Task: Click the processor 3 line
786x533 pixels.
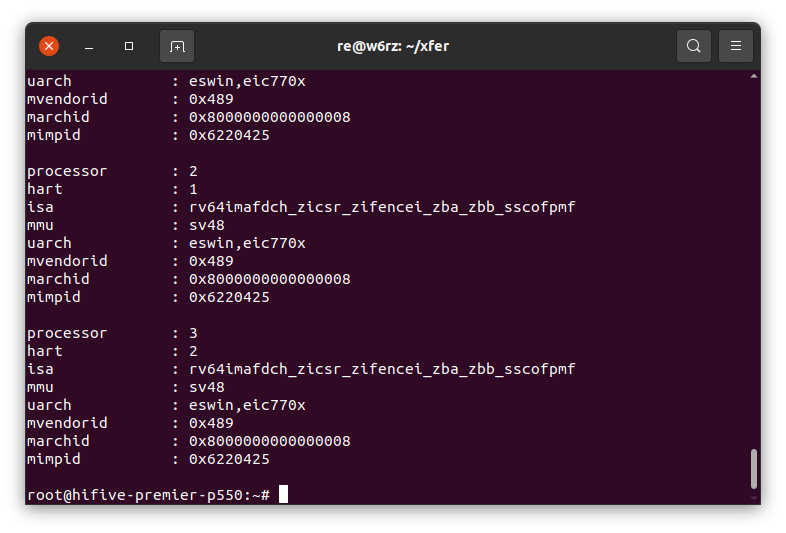Action: coord(112,333)
